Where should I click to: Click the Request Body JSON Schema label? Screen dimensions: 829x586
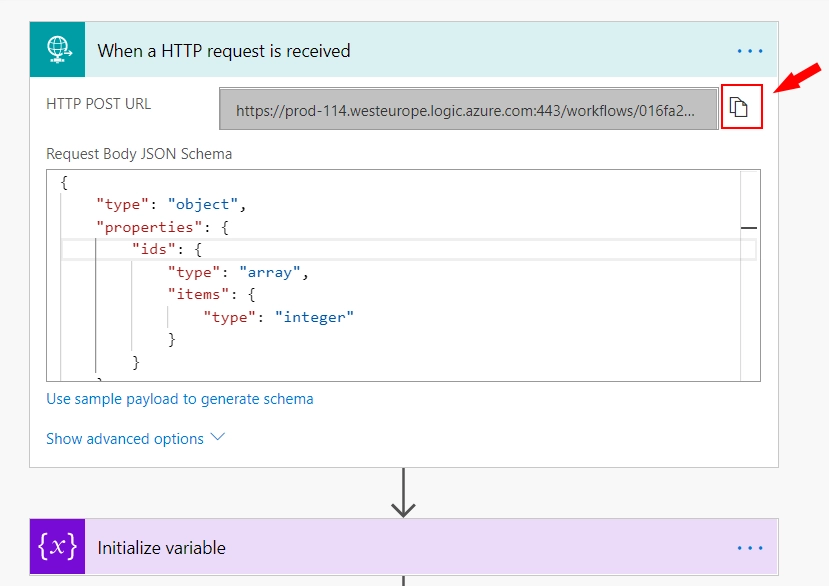click(x=139, y=154)
